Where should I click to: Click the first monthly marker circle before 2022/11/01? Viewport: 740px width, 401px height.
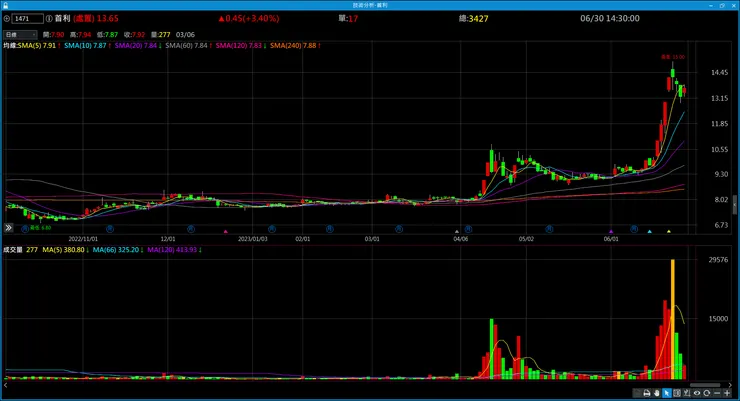coord(25,229)
